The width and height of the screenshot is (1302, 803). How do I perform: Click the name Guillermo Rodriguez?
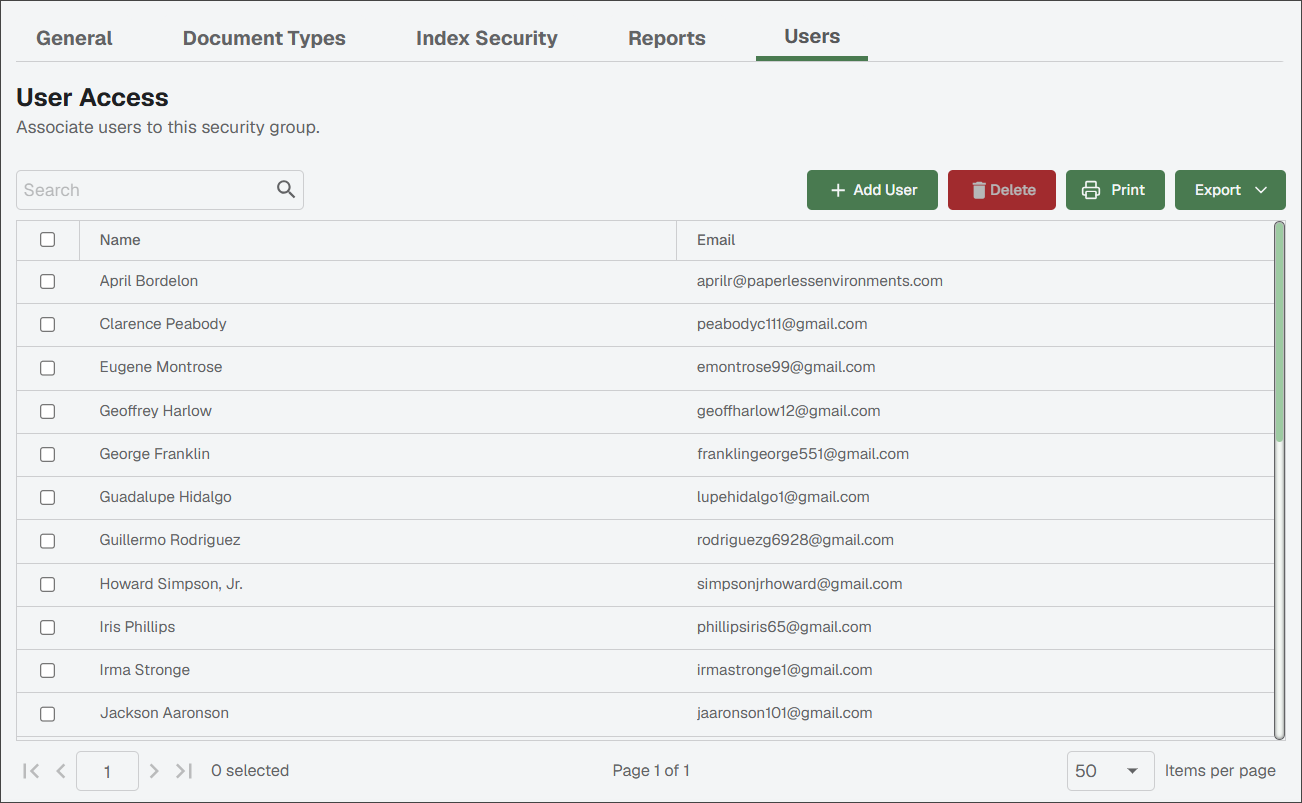pyautogui.click(x=170, y=540)
